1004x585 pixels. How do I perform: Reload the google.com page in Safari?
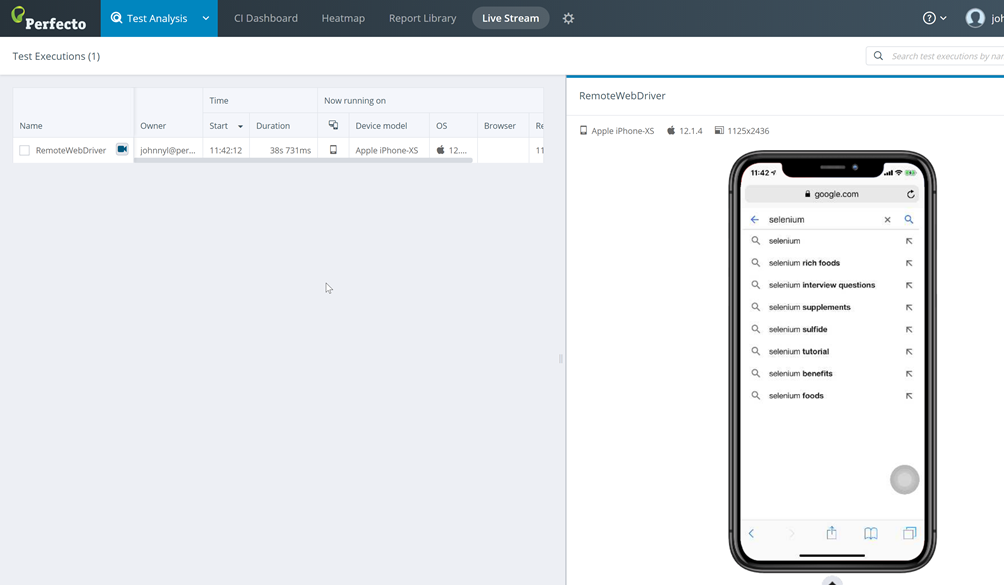(x=910, y=194)
